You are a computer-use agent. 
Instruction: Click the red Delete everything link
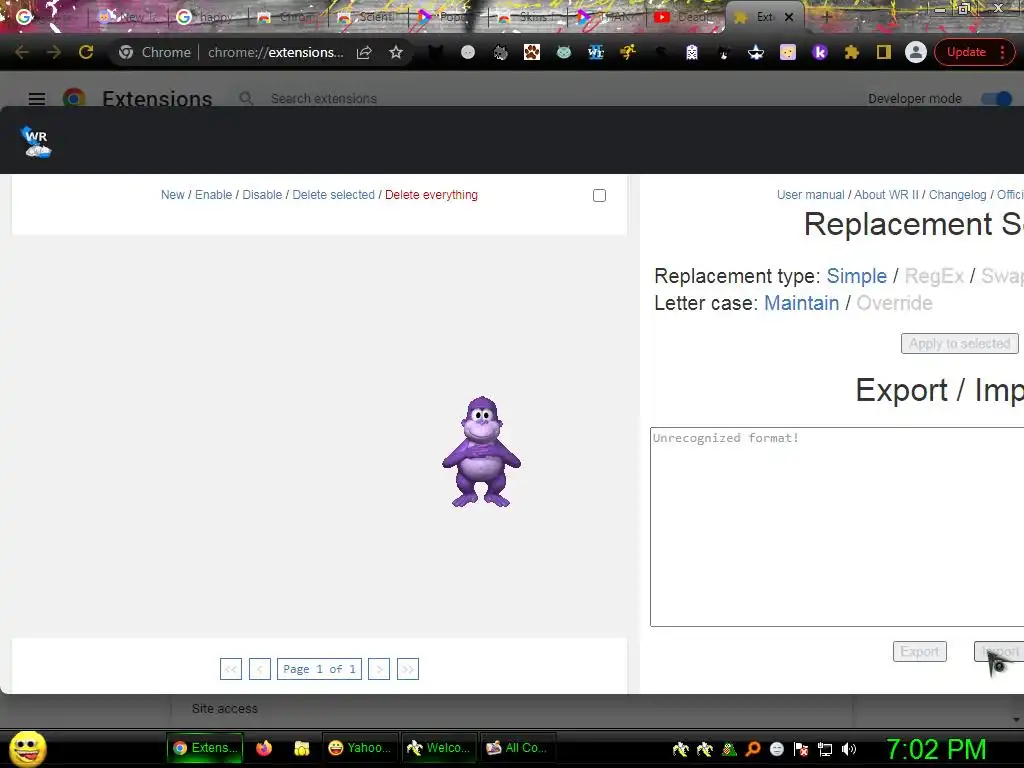(x=431, y=195)
